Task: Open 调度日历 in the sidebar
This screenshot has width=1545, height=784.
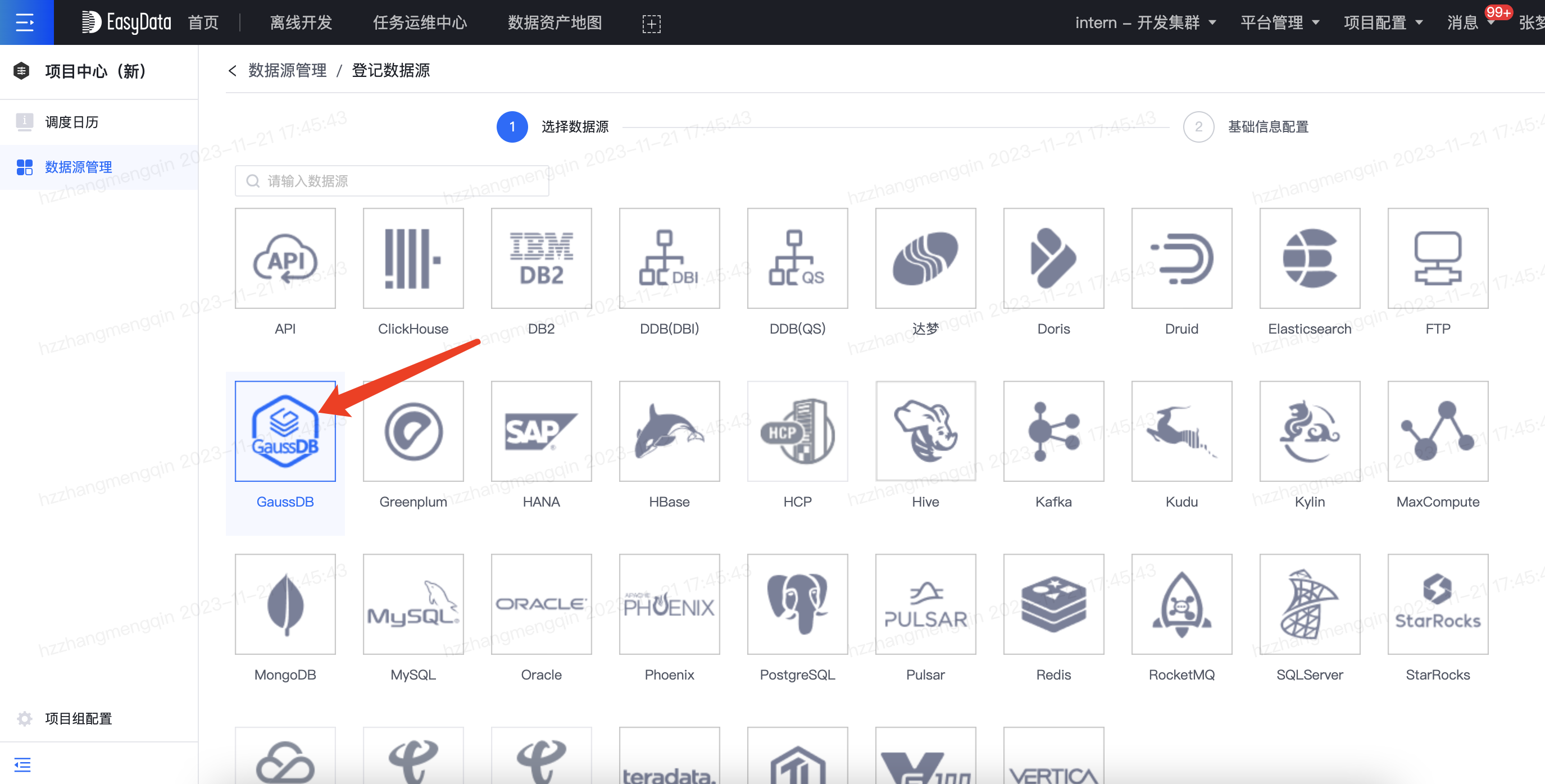Action: (x=99, y=122)
